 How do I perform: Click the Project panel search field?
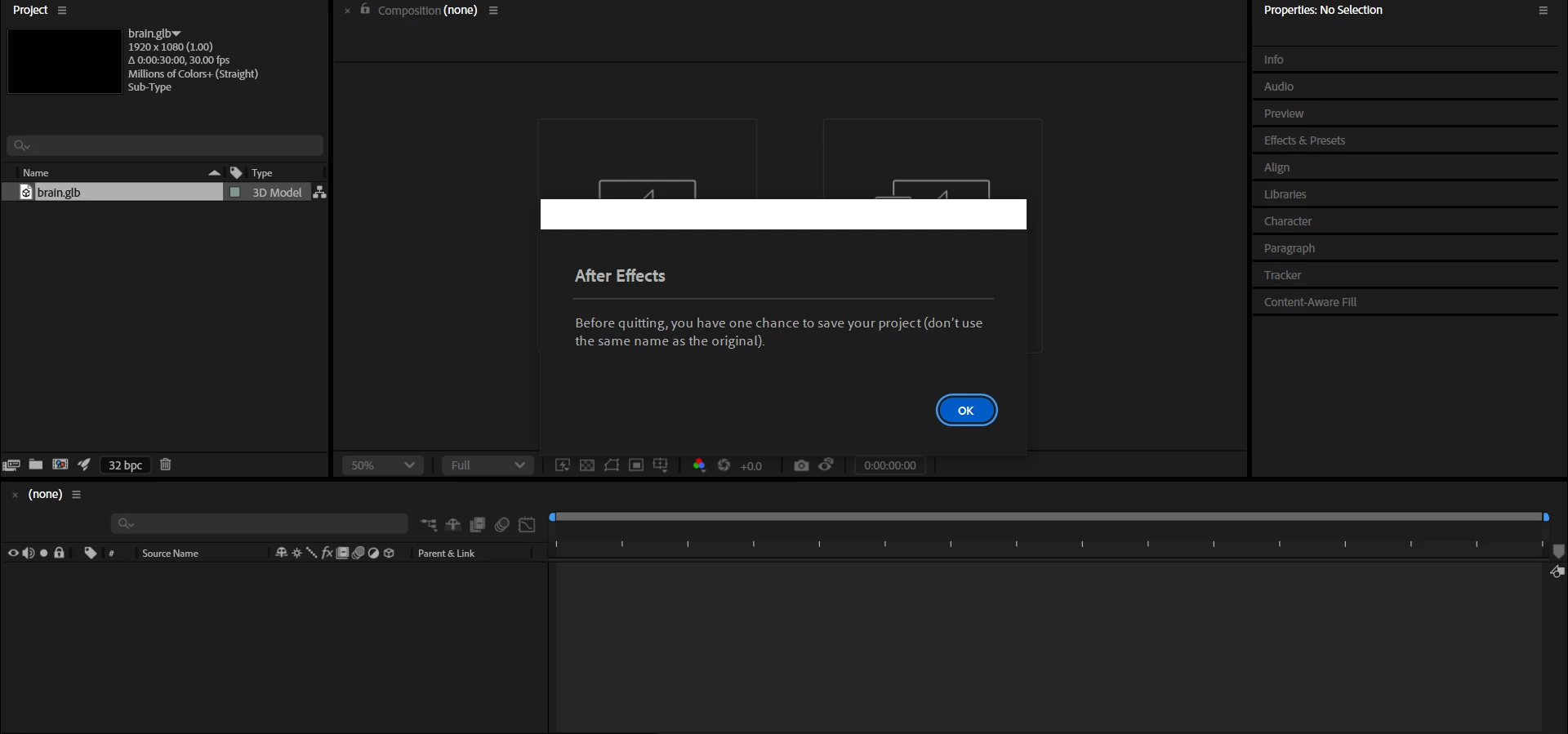[x=165, y=145]
